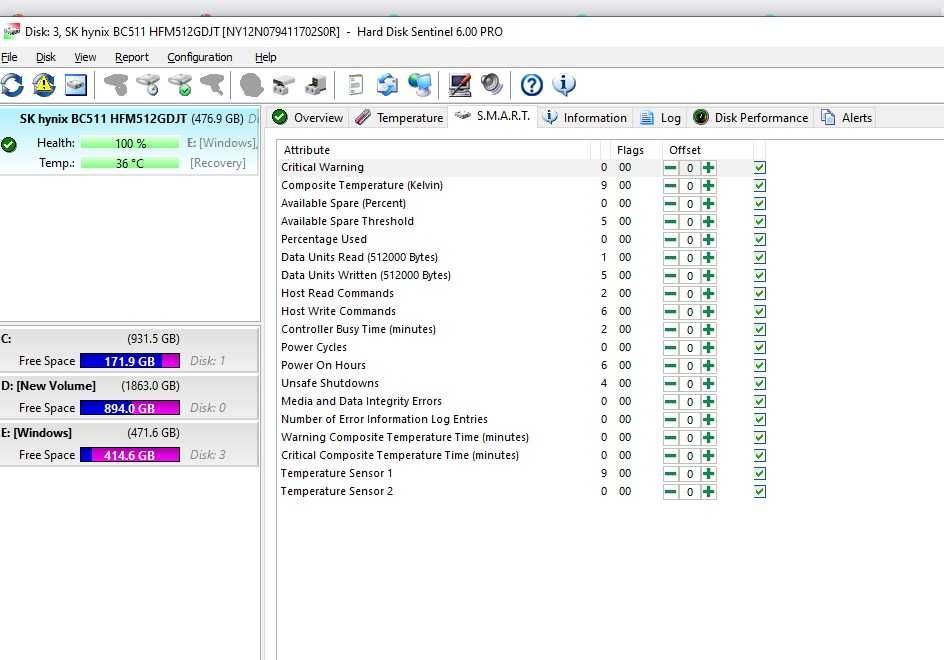The image size is (944, 660).
Task: Toggle the Percentage Used checkbox
Action: coord(760,240)
